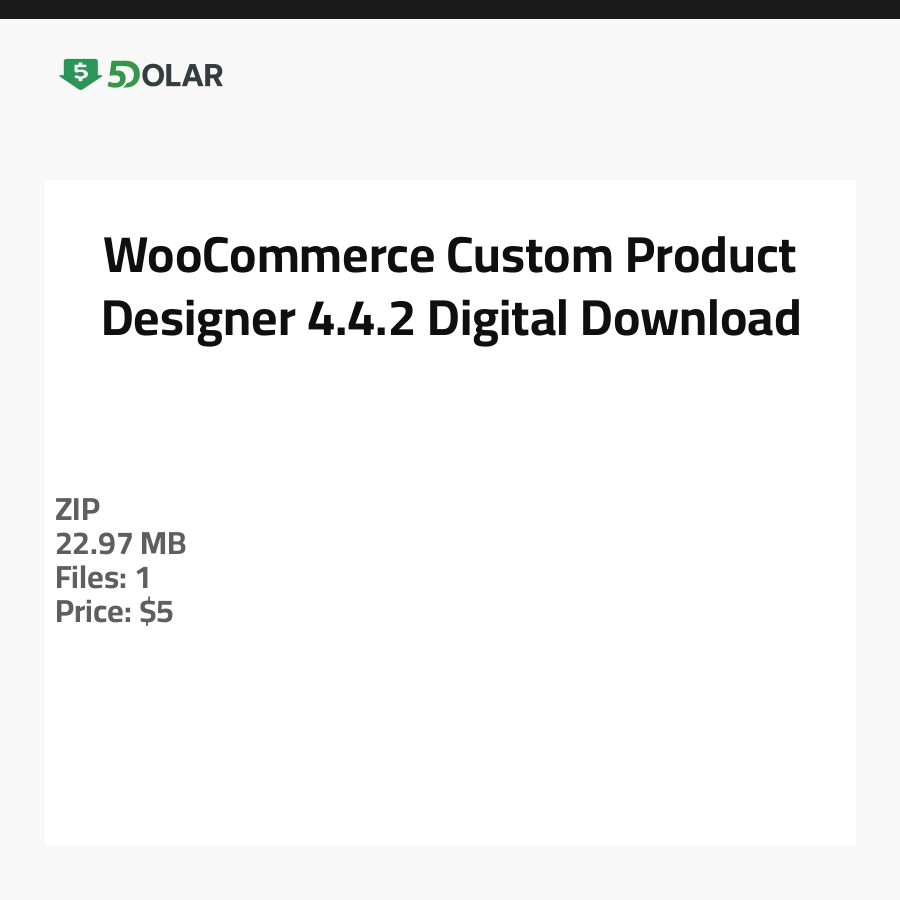Click the "1" after Files

(x=143, y=578)
